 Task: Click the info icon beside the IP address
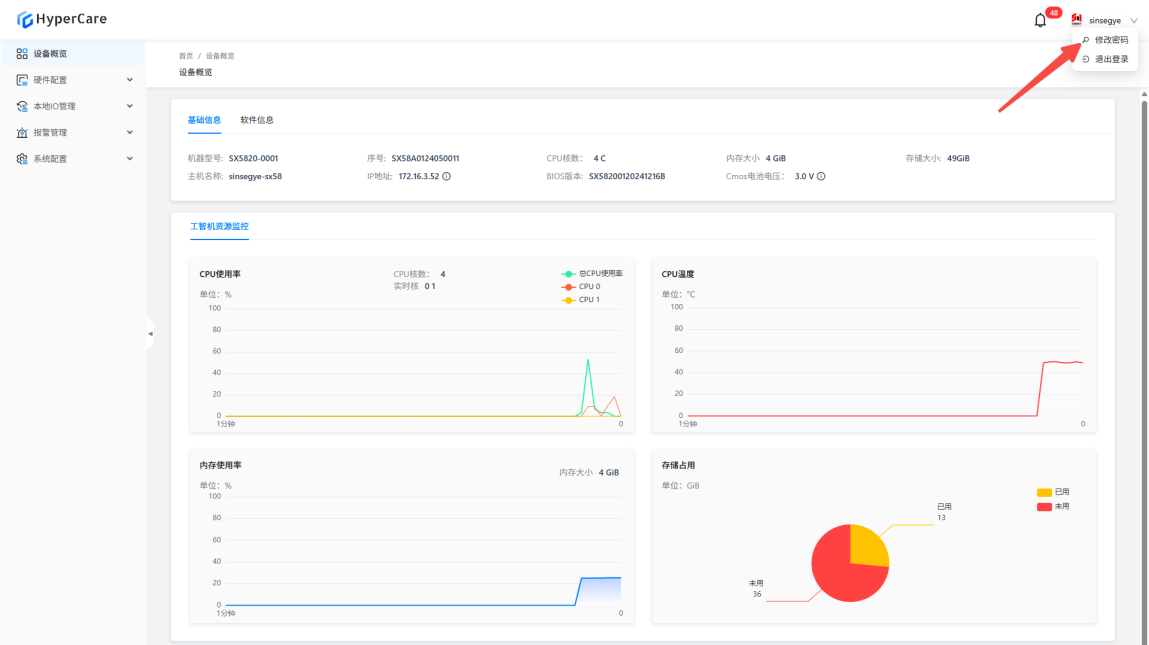coord(446,176)
